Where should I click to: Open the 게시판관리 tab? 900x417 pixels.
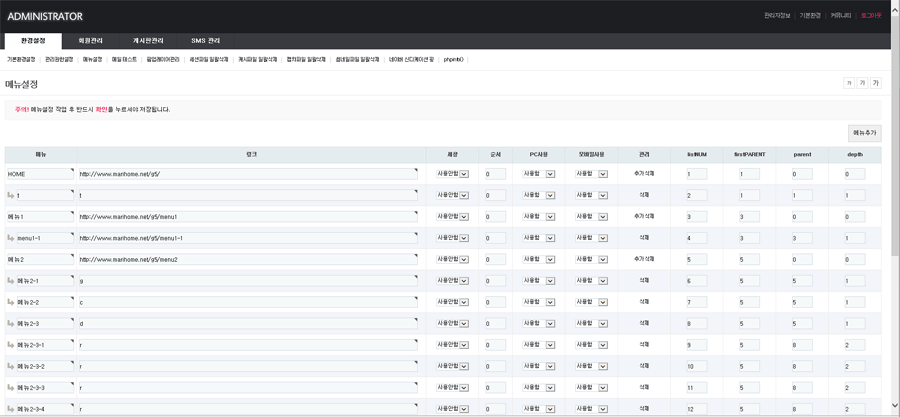tap(148, 41)
